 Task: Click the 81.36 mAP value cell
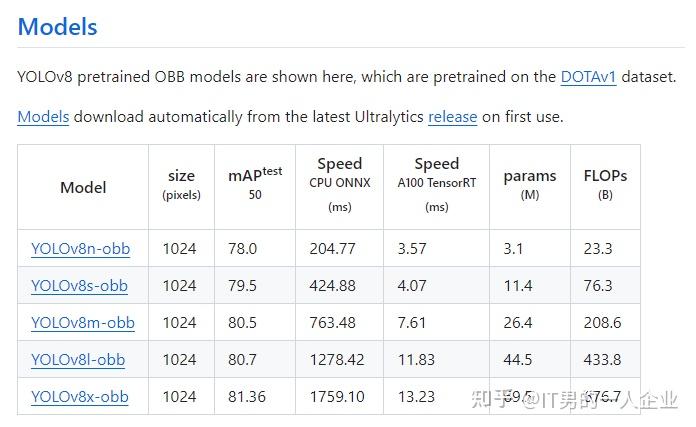tap(248, 396)
